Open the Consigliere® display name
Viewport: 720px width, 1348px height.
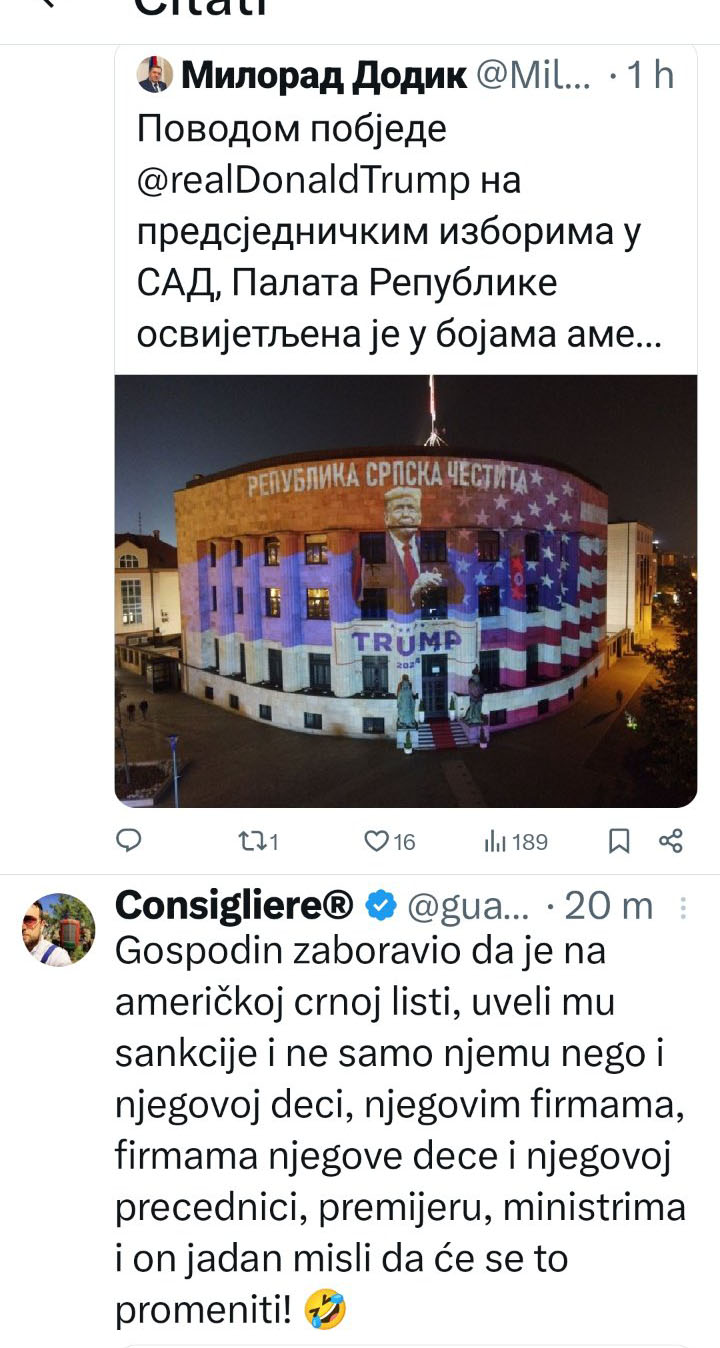tap(235, 906)
